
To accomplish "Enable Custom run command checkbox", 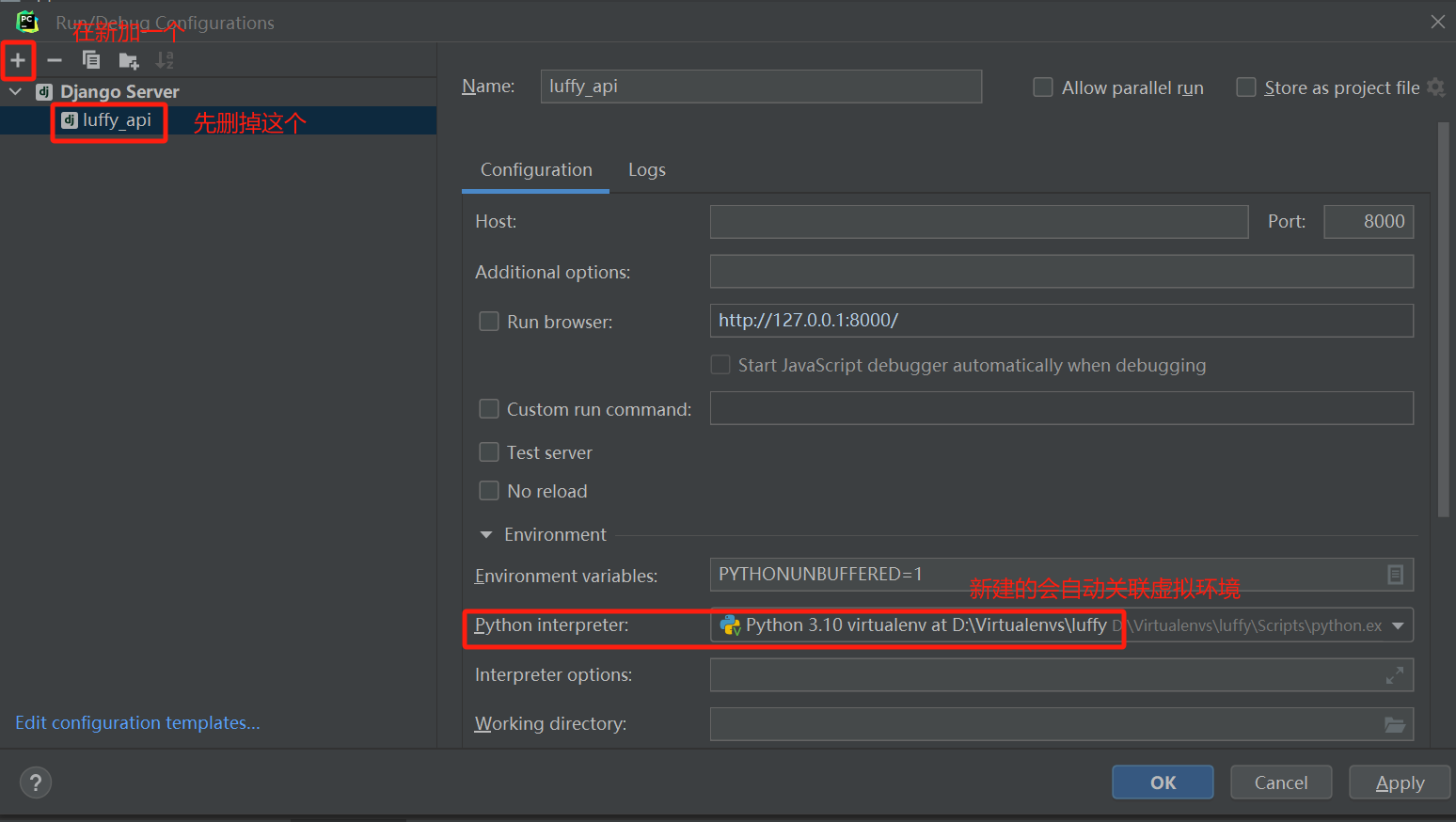I will point(489,409).
